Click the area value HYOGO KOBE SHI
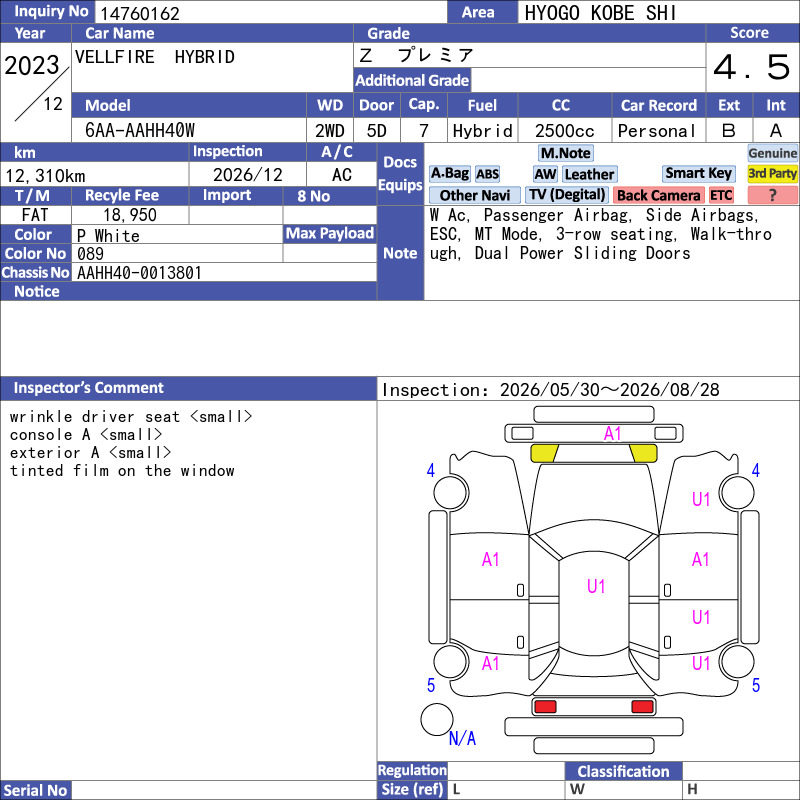The image size is (800, 800). (x=601, y=13)
